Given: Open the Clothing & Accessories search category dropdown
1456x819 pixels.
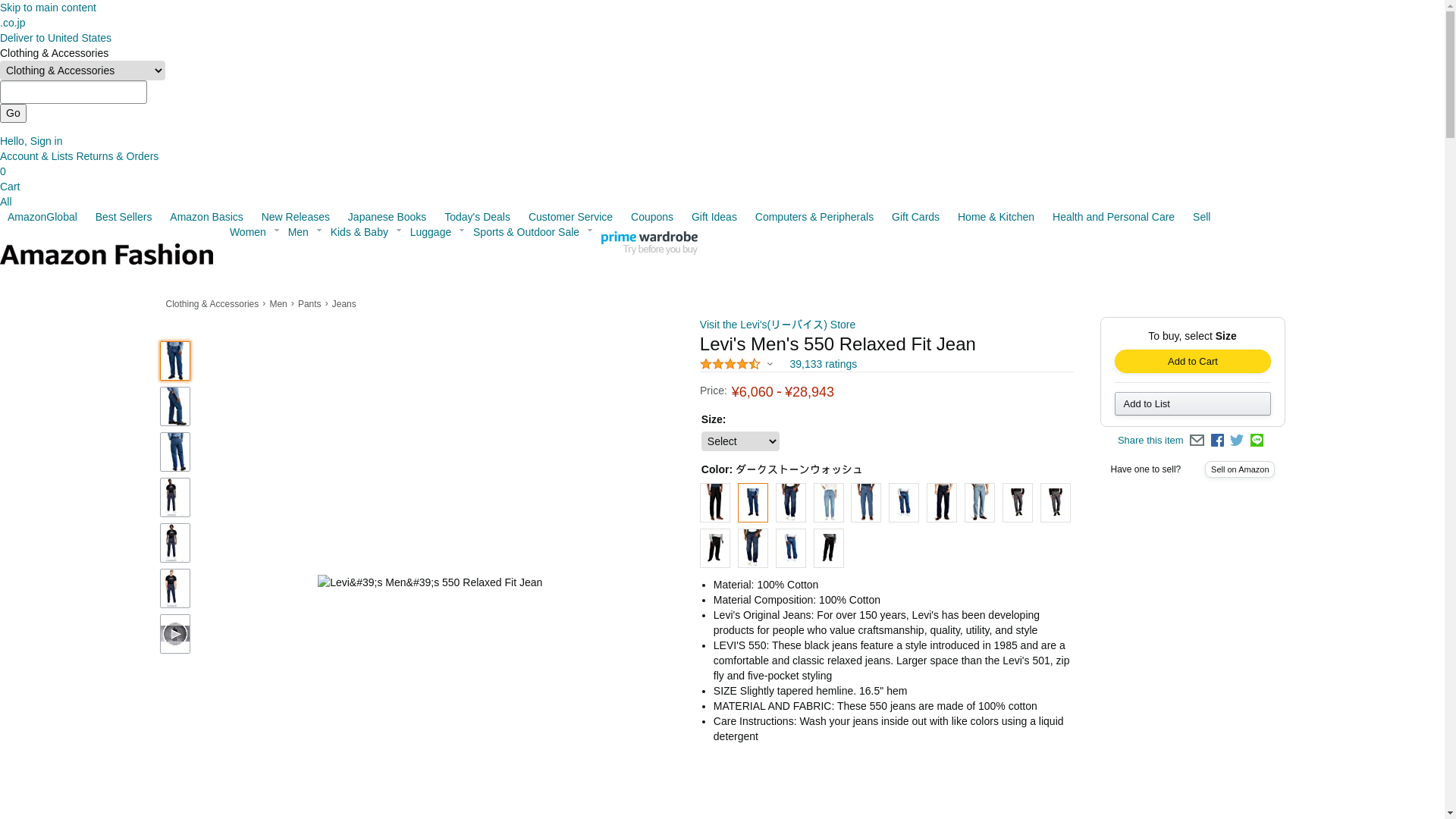Looking at the screenshot, I should click(83, 71).
